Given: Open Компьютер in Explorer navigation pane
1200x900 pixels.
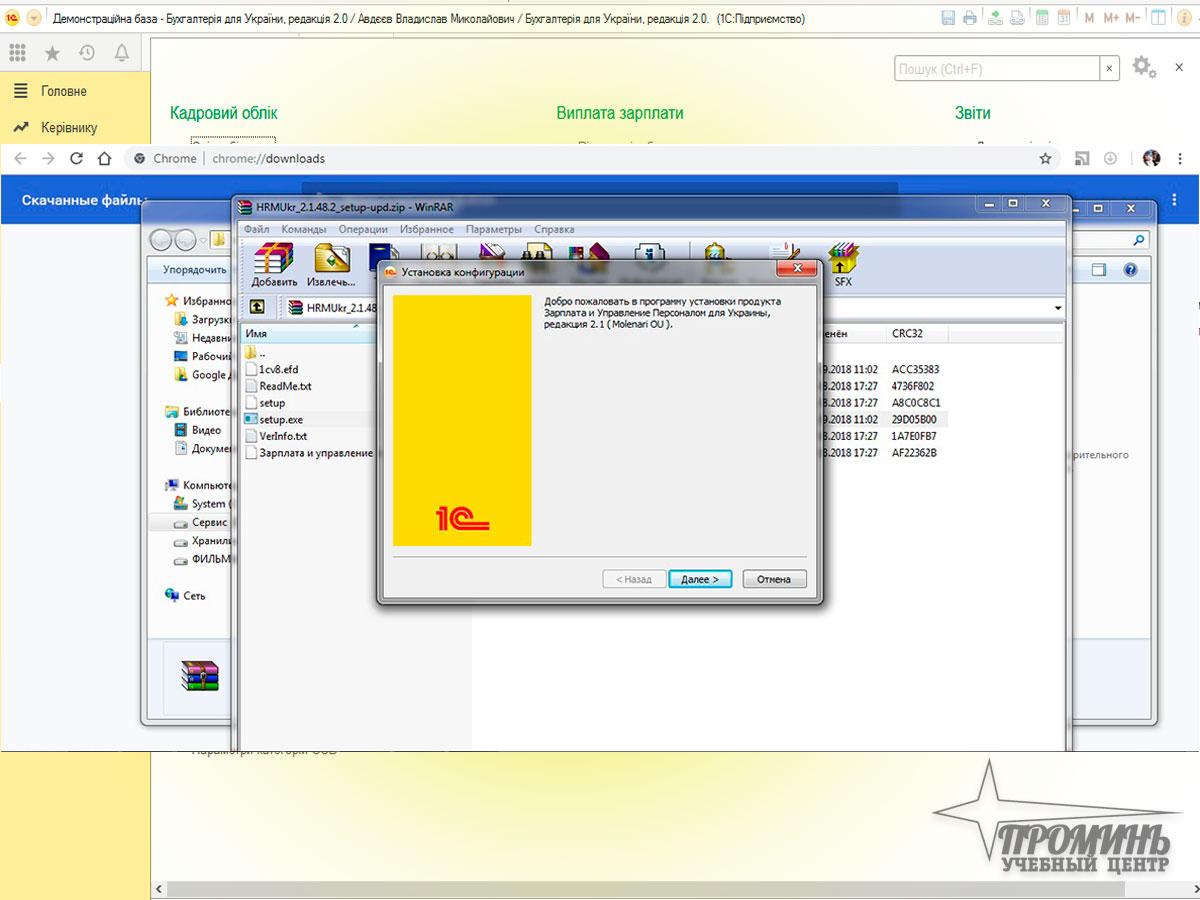Looking at the screenshot, I should [199, 485].
